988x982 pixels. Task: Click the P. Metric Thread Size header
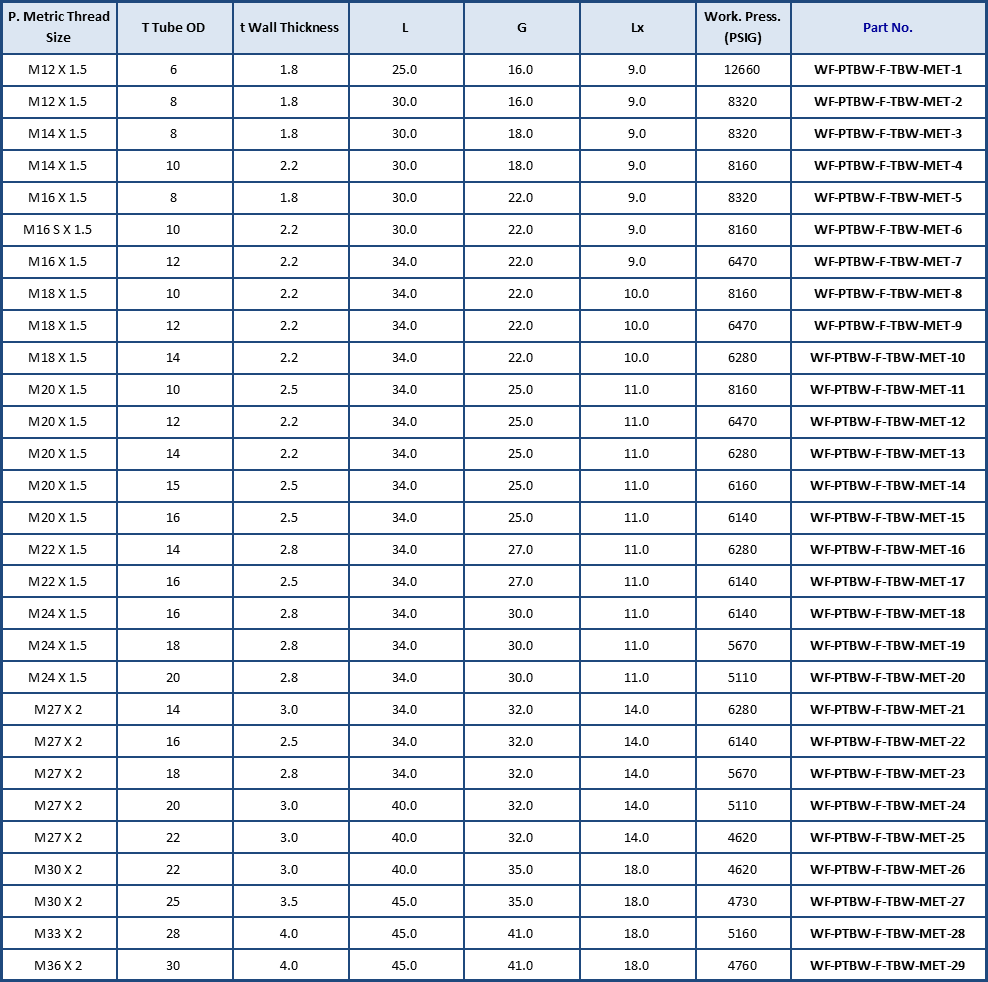click(x=59, y=28)
